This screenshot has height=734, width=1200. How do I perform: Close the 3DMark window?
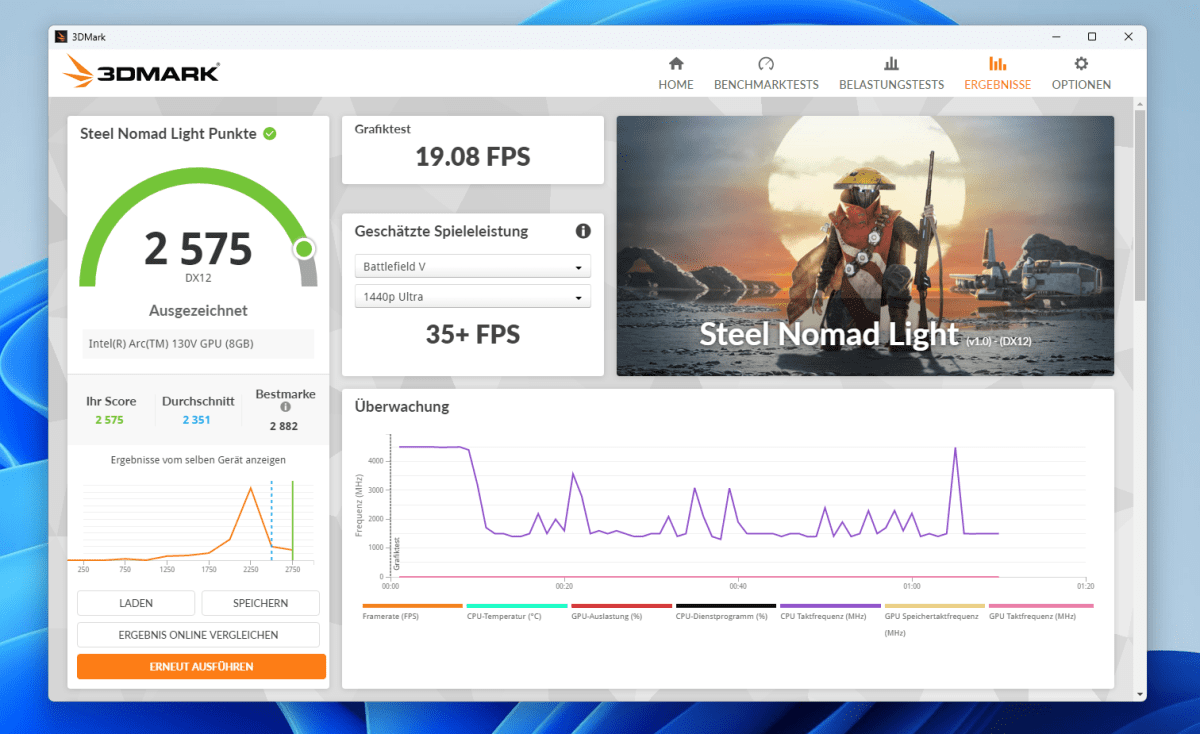[1129, 37]
